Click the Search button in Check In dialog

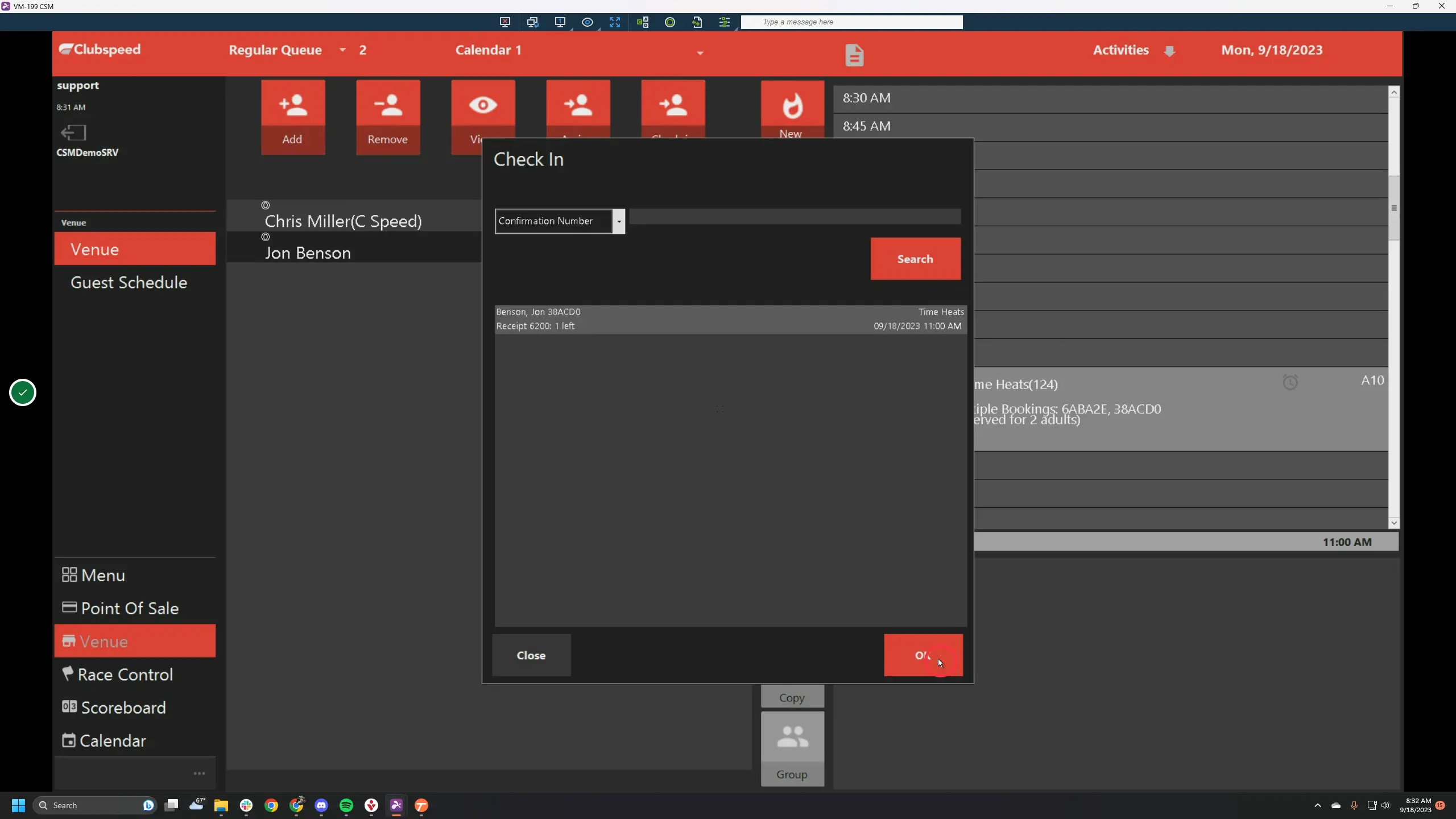[x=916, y=259]
